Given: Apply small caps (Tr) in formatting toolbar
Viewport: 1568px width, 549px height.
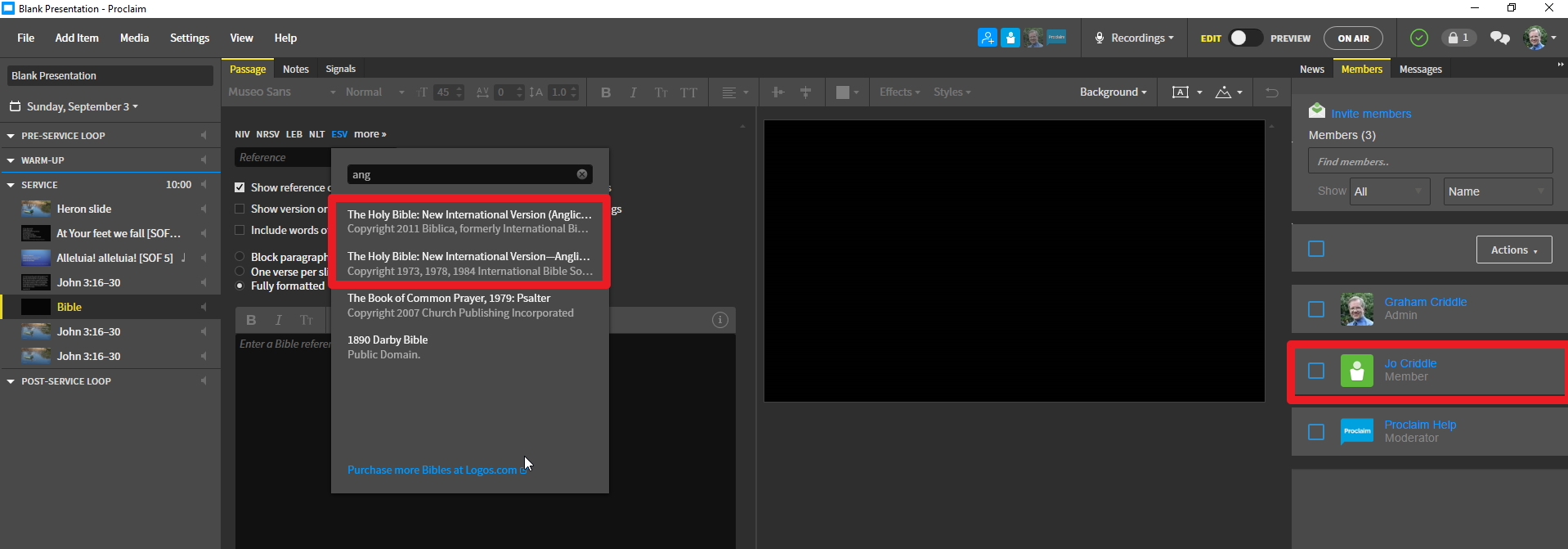Looking at the screenshot, I should pos(661,92).
